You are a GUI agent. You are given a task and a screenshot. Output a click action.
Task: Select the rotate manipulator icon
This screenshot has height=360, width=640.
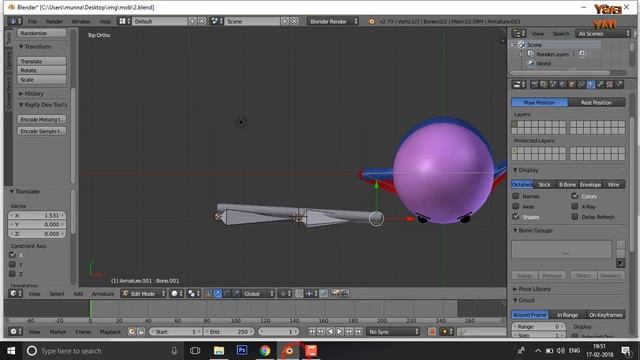tap(227, 293)
